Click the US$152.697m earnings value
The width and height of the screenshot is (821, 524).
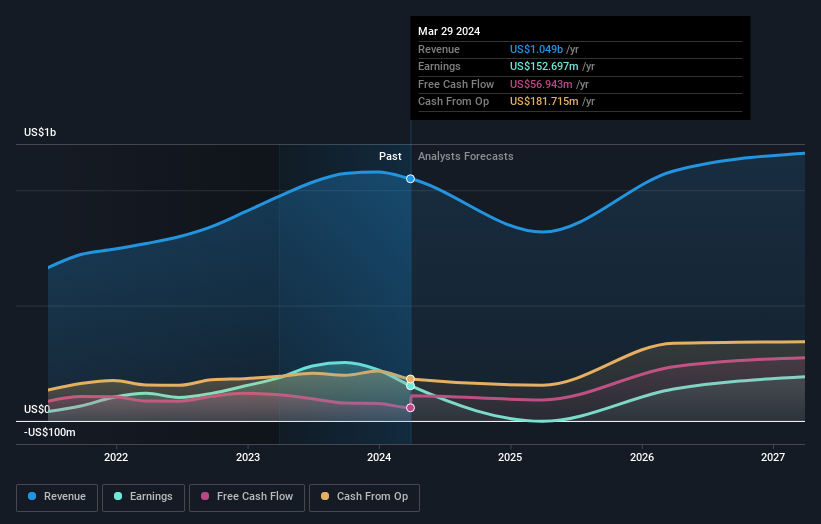click(544, 66)
